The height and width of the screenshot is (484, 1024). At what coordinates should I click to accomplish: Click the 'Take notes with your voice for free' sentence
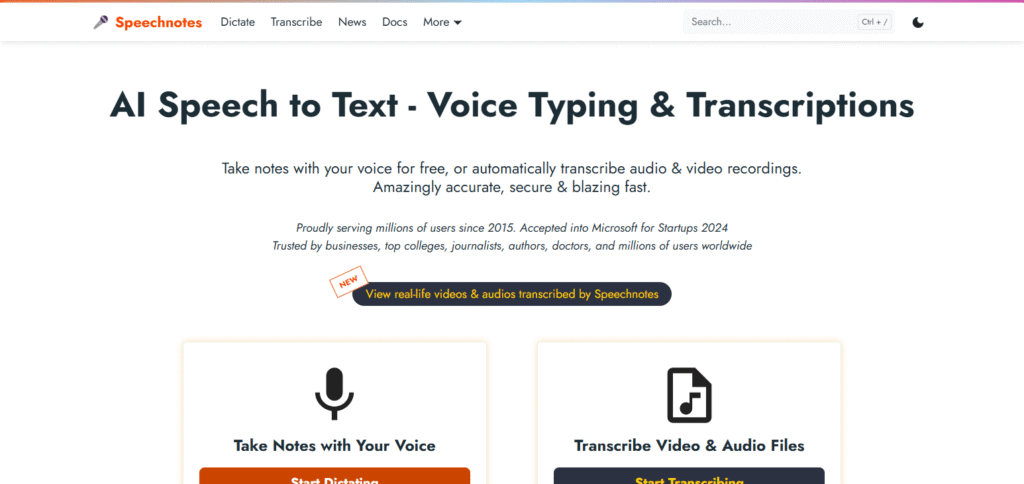pyautogui.click(x=512, y=169)
